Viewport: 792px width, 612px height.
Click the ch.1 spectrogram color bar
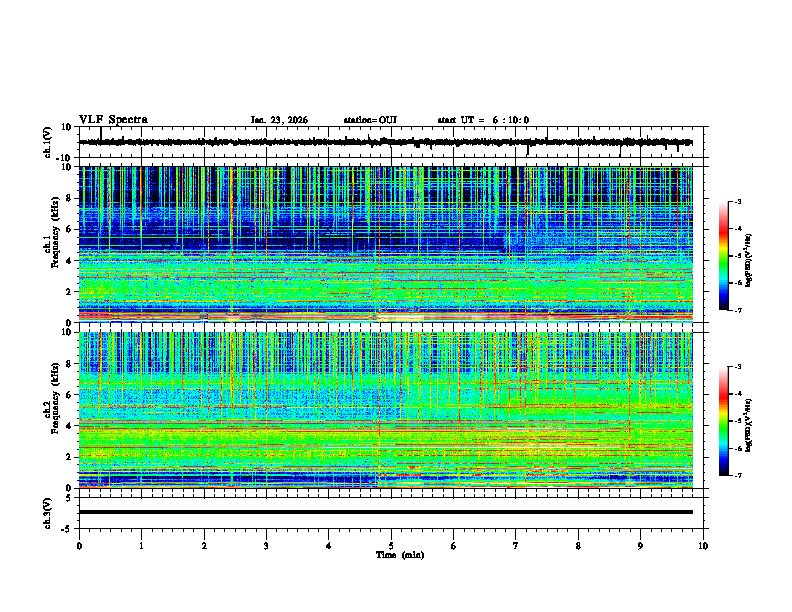[723, 256]
